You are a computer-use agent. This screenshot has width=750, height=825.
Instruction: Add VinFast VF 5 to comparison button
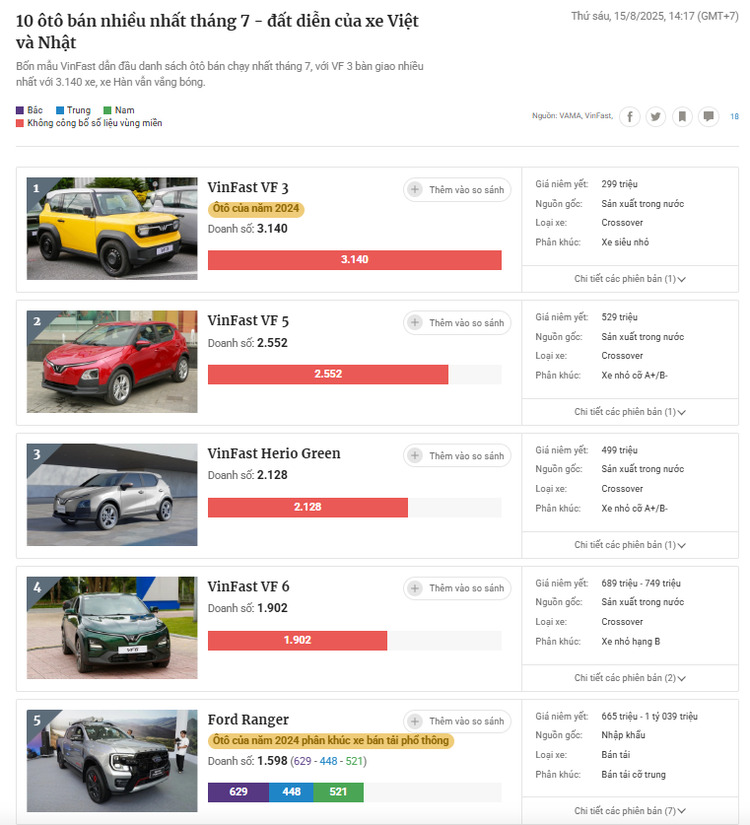click(457, 323)
